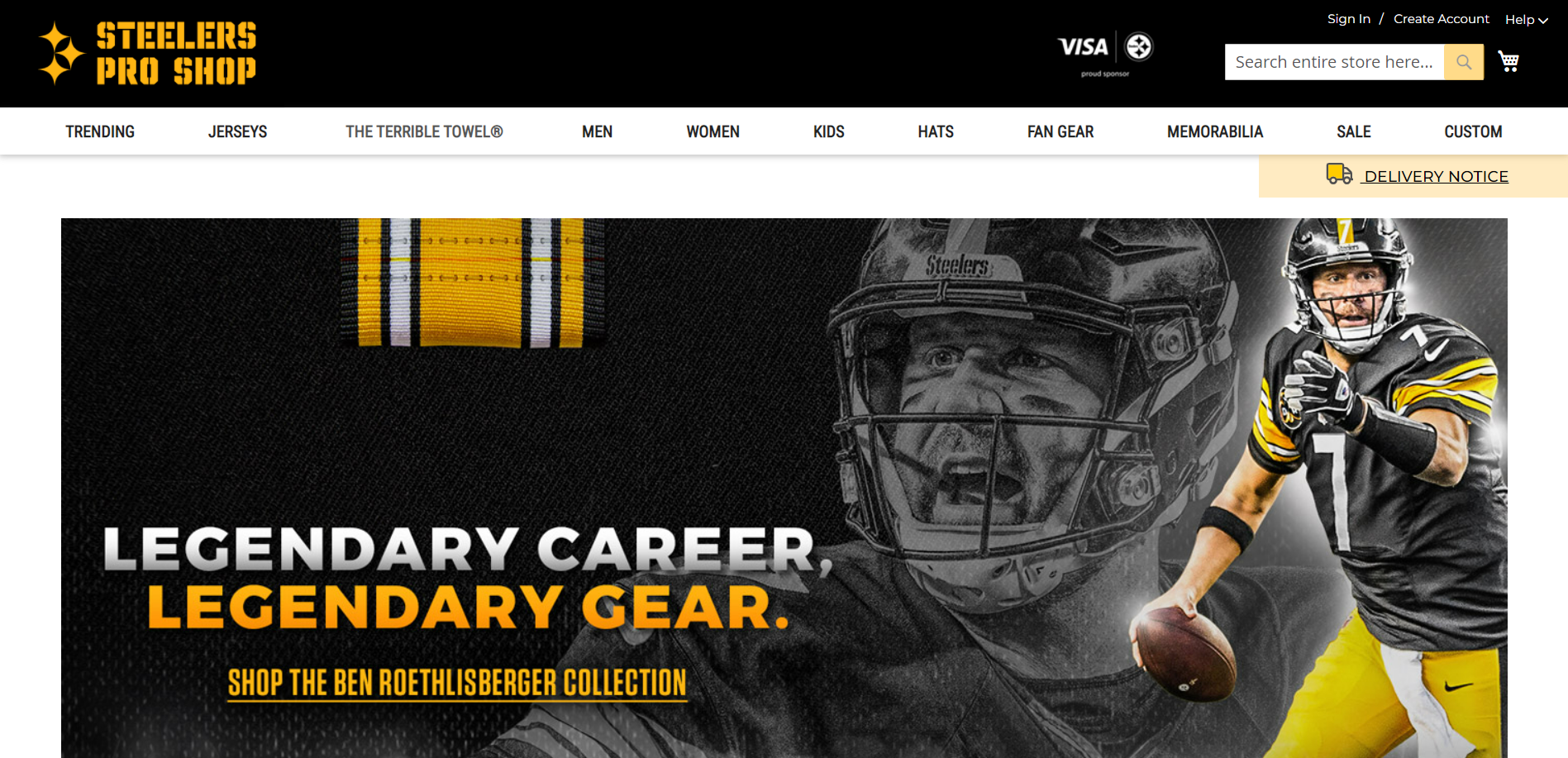Click the delivery truck icon
The width and height of the screenshot is (1568, 758).
(x=1339, y=174)
